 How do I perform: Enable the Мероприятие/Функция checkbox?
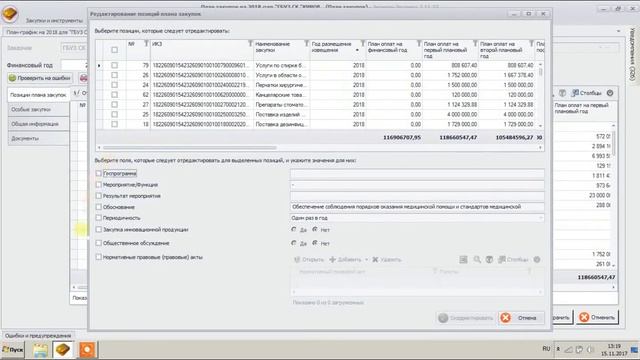coord(98,184)
